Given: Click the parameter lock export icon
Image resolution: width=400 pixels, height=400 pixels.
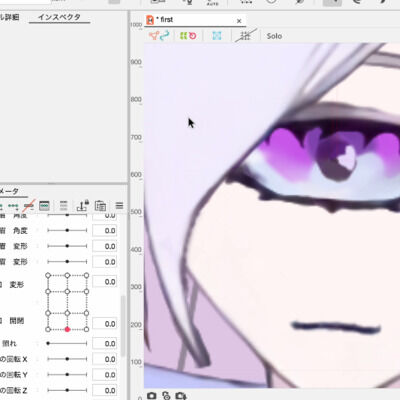Looking at the screenshot, I should coord(82,206).
